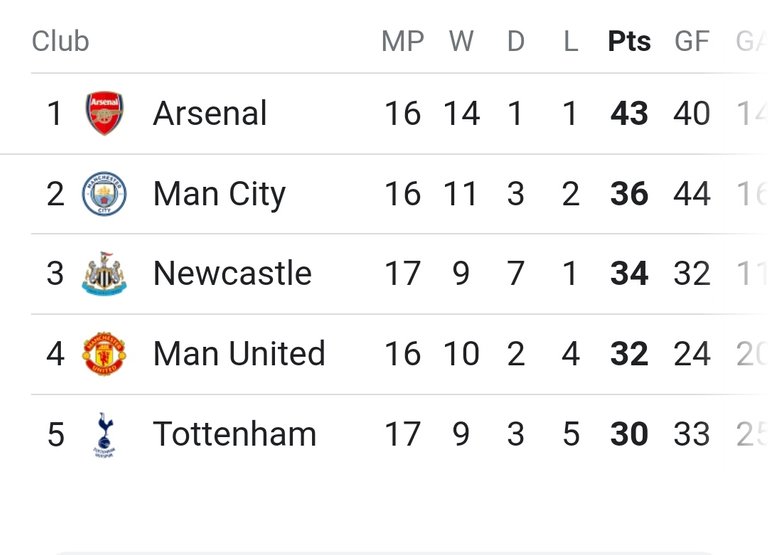Click the Man United club crest
The image size is (768, 555).
click(x=104, y=354)
